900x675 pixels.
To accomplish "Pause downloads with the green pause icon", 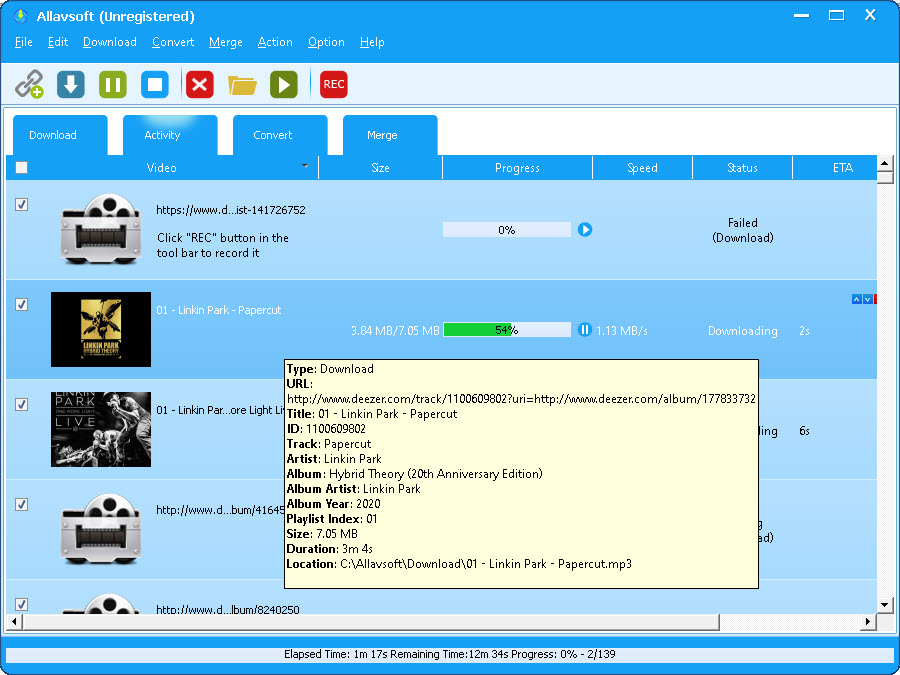I will pos(112,84).
